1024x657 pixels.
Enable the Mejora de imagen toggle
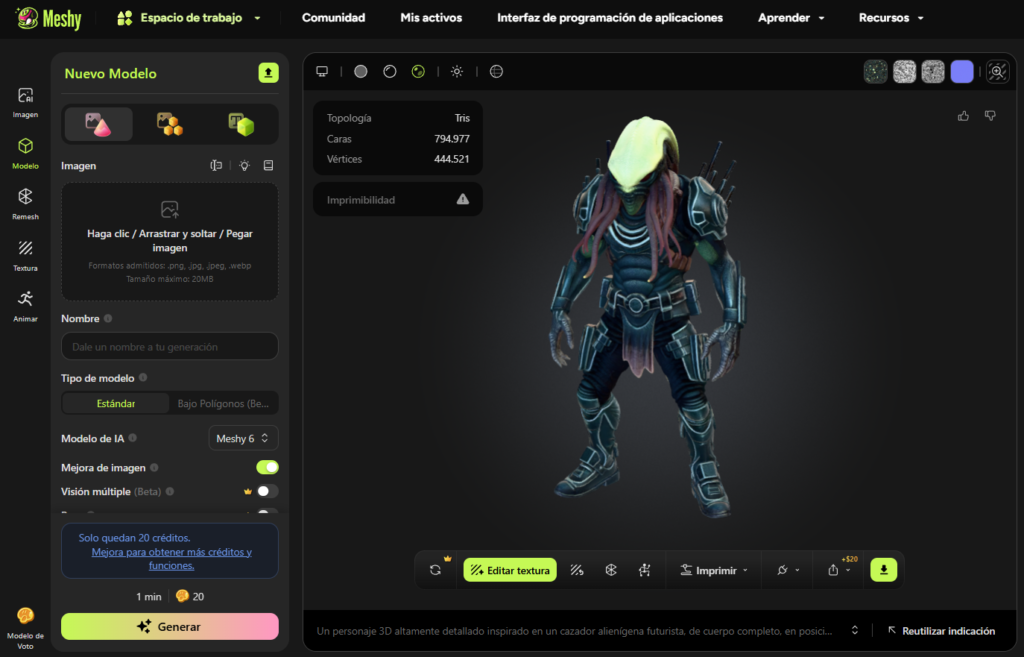pos(266,467)
